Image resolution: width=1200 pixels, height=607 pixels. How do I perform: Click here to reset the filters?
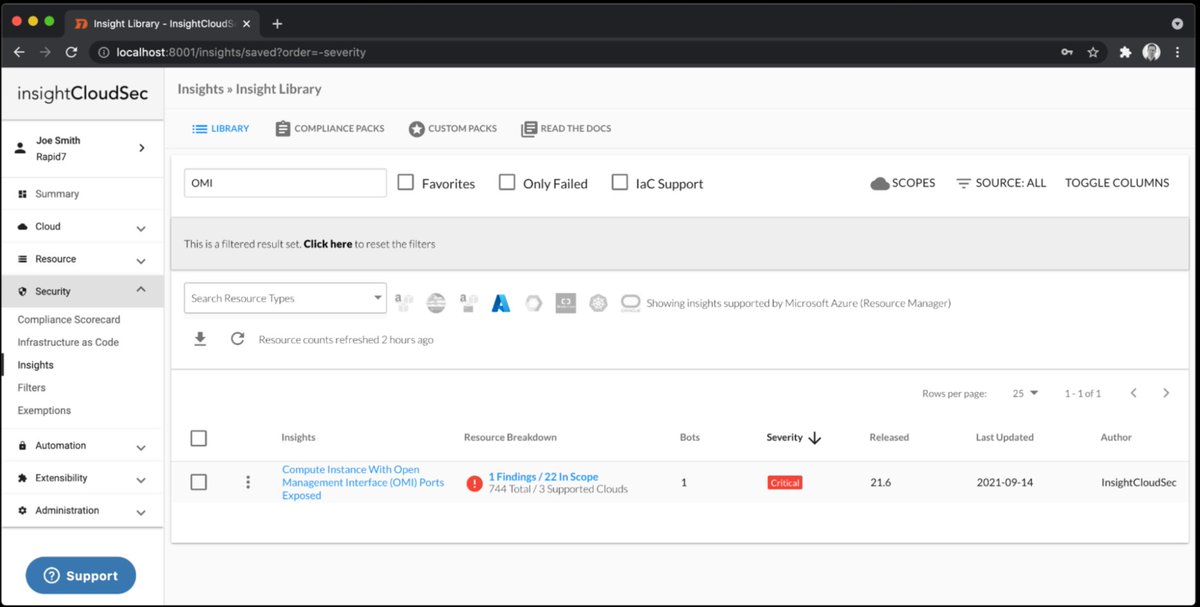tap(328, 244)
